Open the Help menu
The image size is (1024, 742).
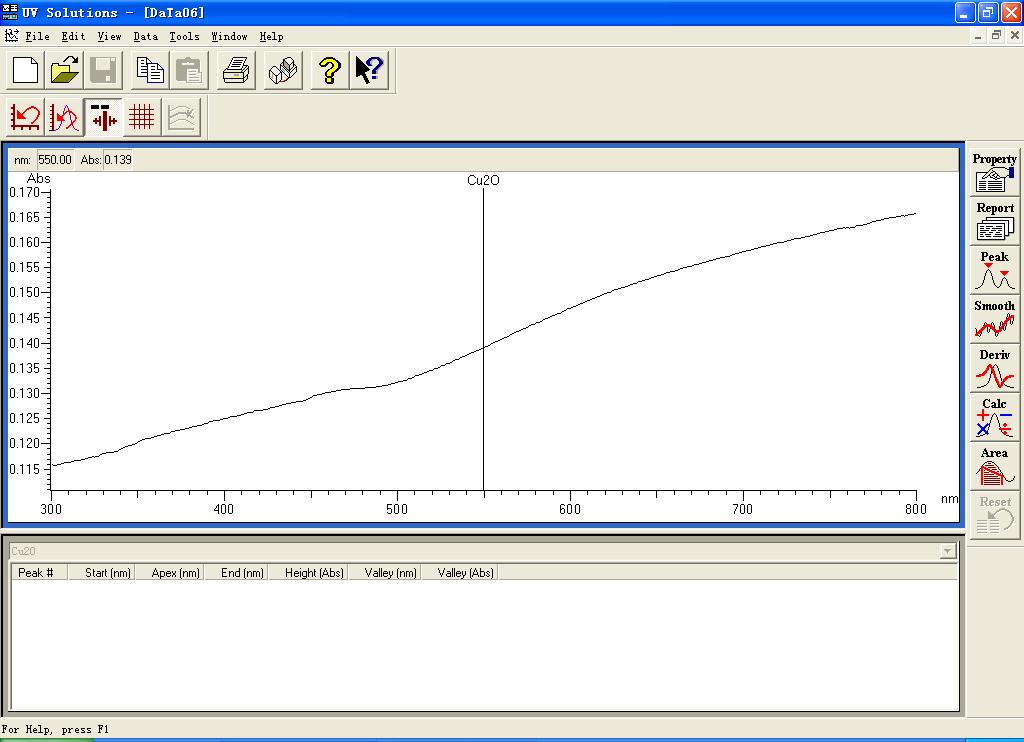pyautogui.click(x=271, y=37)
